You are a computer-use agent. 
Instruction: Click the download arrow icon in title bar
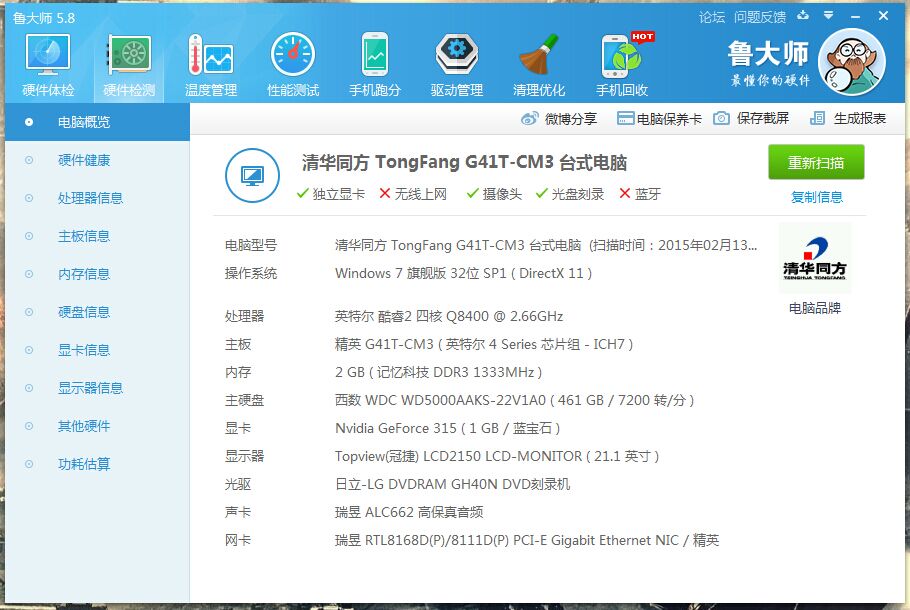803,15
